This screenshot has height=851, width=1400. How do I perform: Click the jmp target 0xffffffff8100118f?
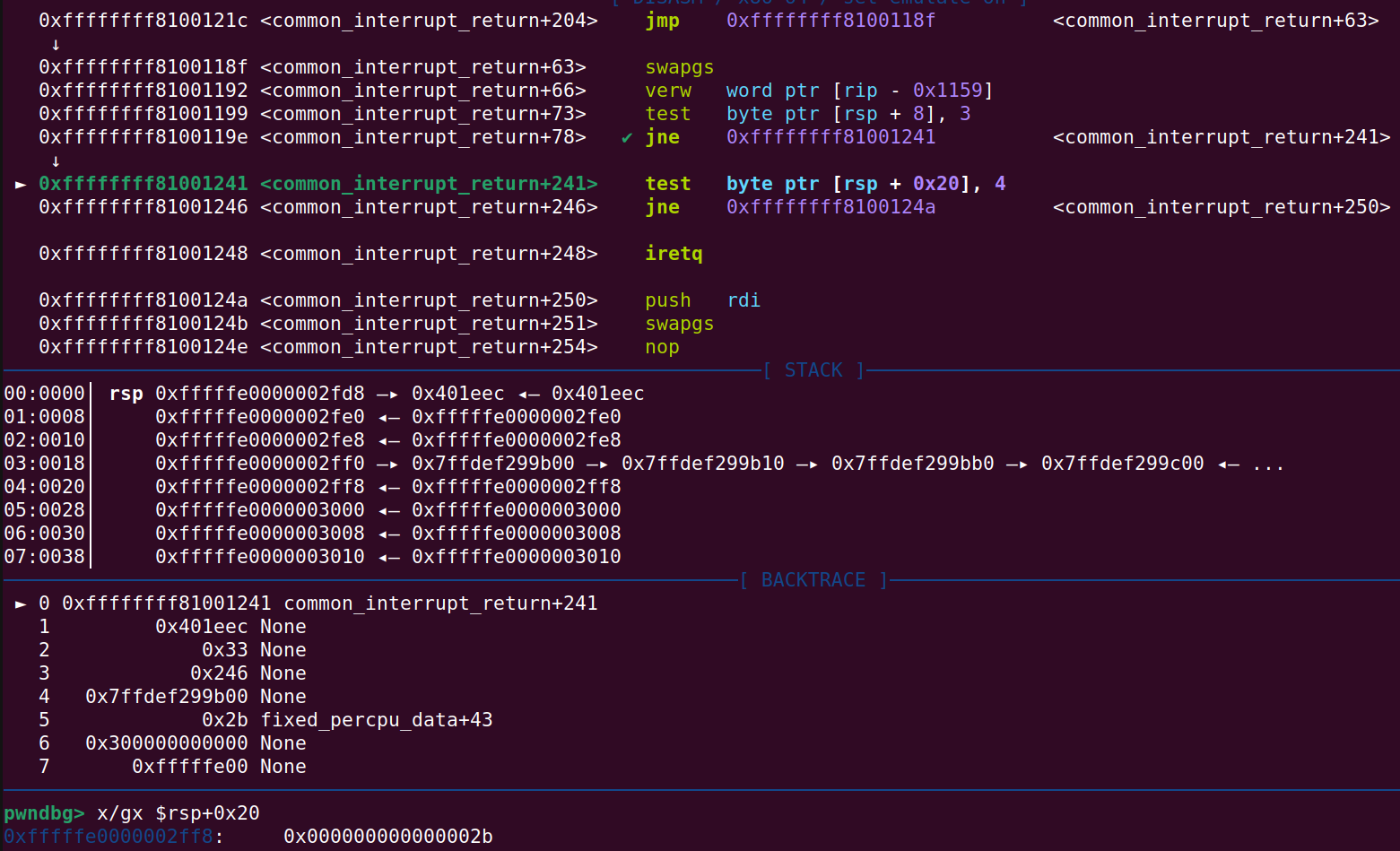[x=830, y=21]
